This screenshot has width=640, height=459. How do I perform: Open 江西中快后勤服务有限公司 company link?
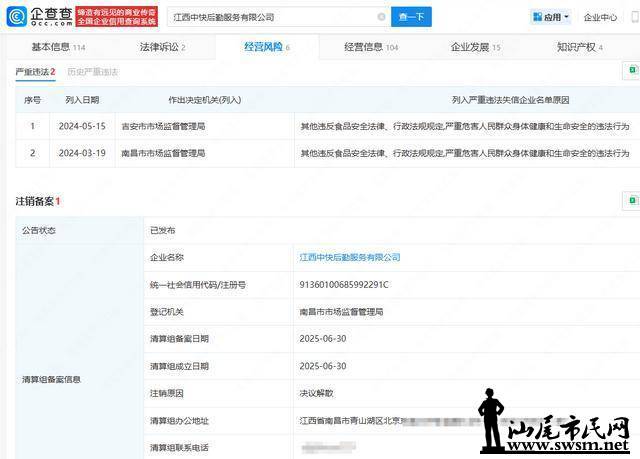click(x=350, y=257)
